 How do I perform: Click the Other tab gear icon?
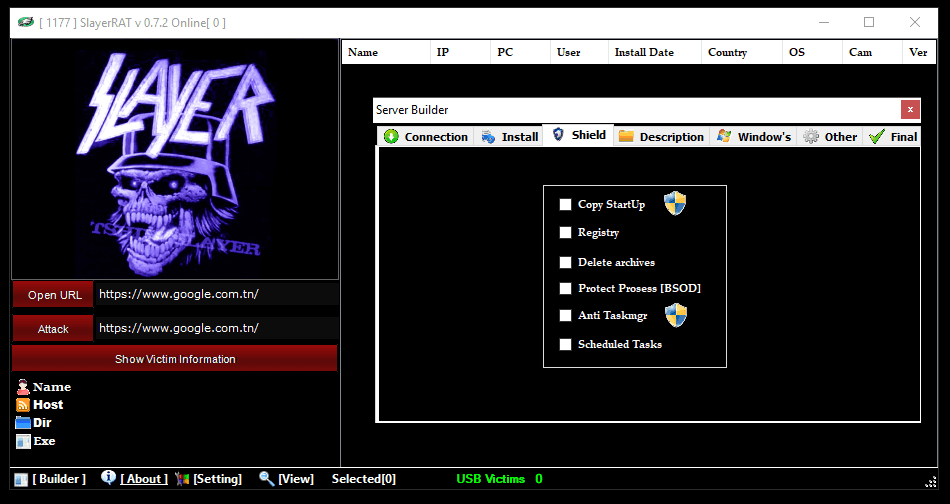pos(811,137)
